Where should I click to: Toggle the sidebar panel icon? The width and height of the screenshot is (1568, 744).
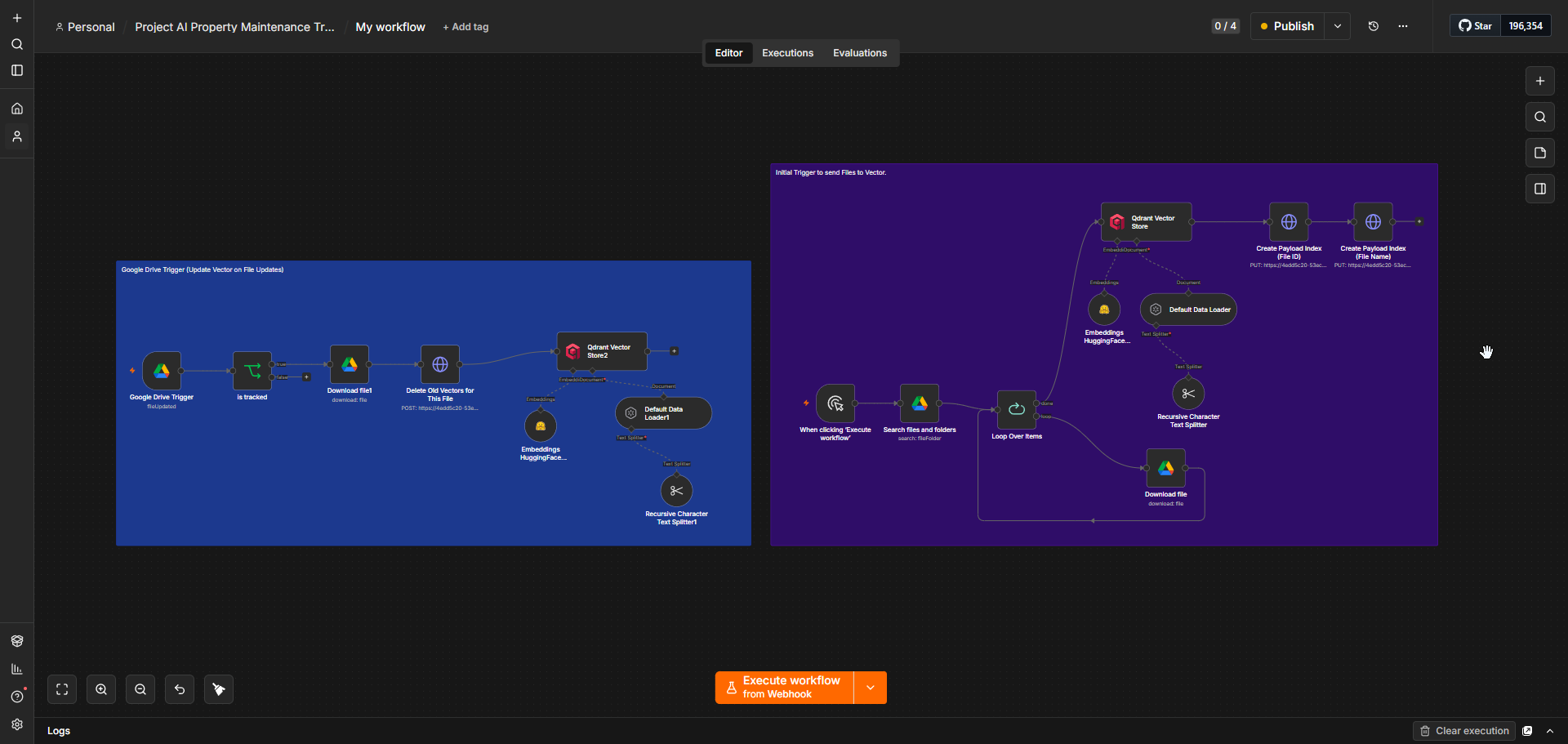click(17, 70)
